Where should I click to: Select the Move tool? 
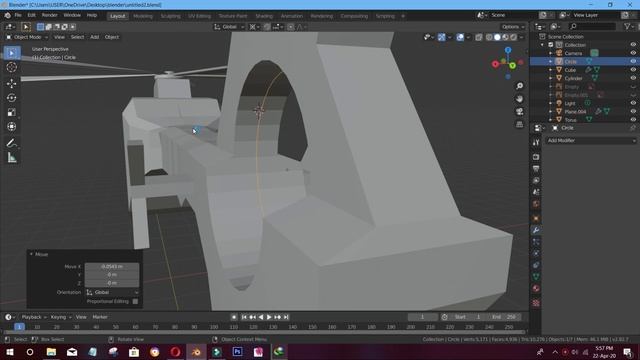click(x=11, y=83)
